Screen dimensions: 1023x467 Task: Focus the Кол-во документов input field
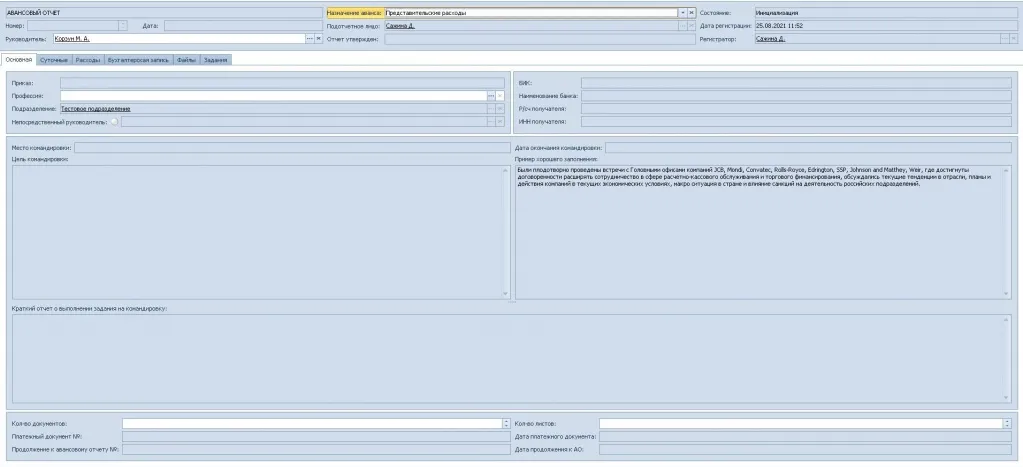coord(310,423)
